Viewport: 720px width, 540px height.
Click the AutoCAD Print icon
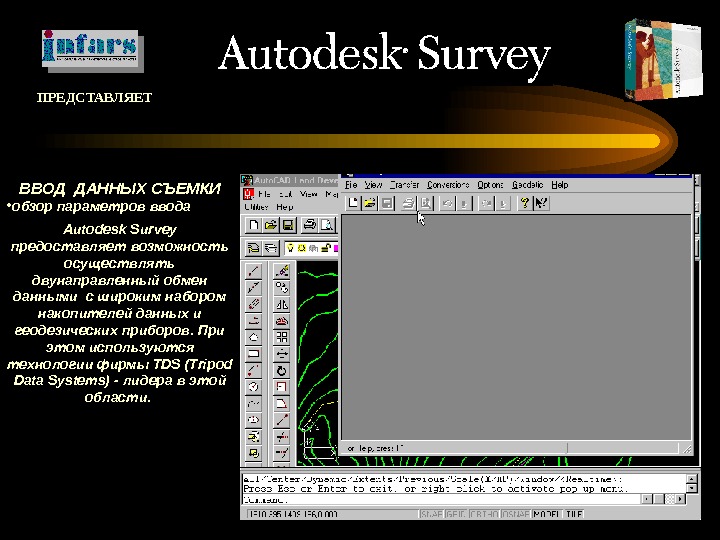(x=310, y=225)
